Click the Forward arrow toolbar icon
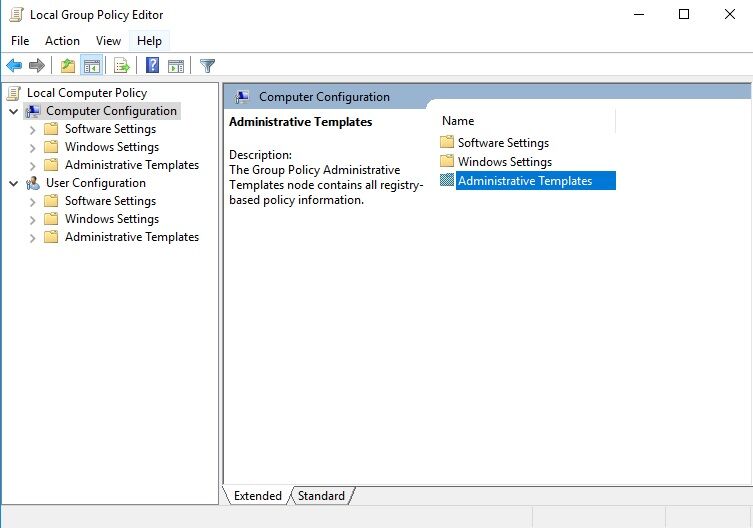This screenshot has width=753, height=528. pyautogui.click(x=36, y=65)
